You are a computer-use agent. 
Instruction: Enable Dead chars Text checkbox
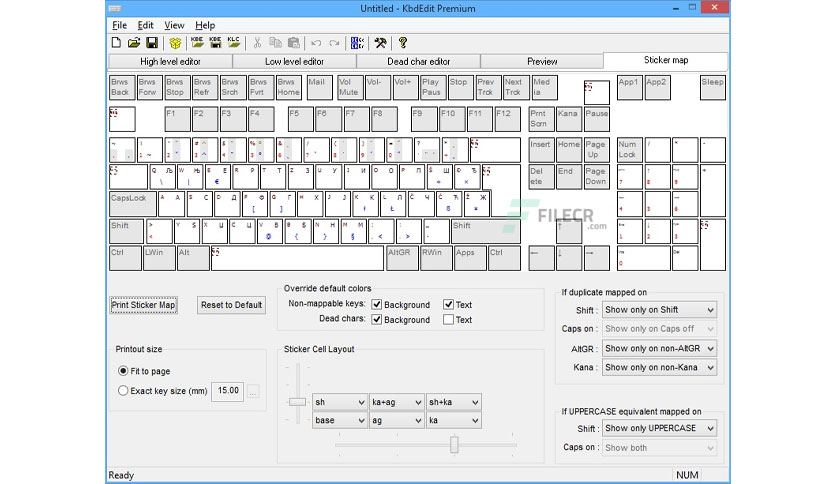click(x=448, y=319)
